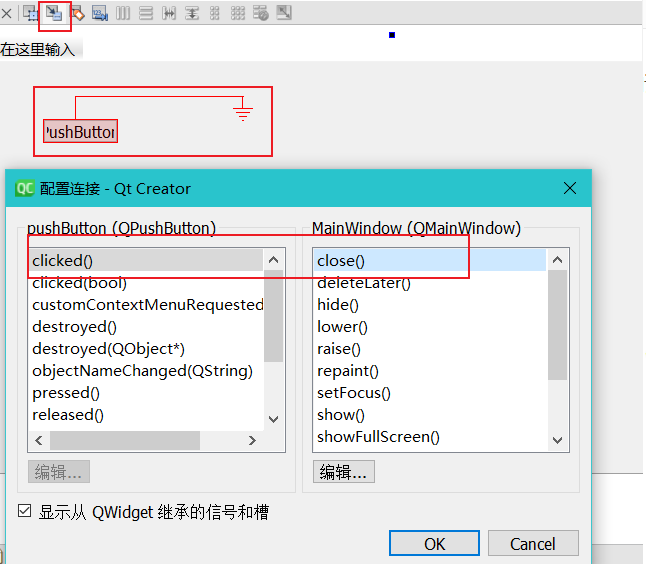Select the setFocus() slot
Screen dimensions: 646x564
(430, 393)
